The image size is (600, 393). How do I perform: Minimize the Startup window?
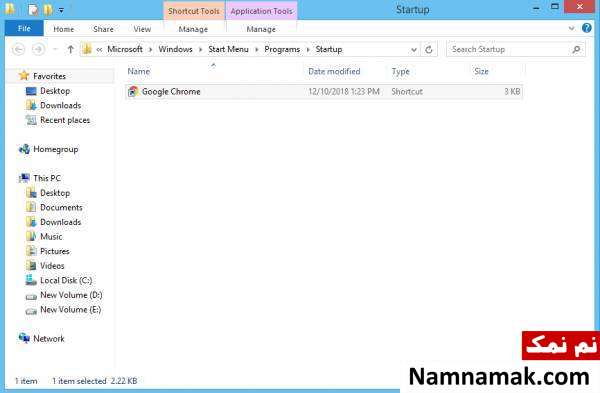tap(536, 8)
